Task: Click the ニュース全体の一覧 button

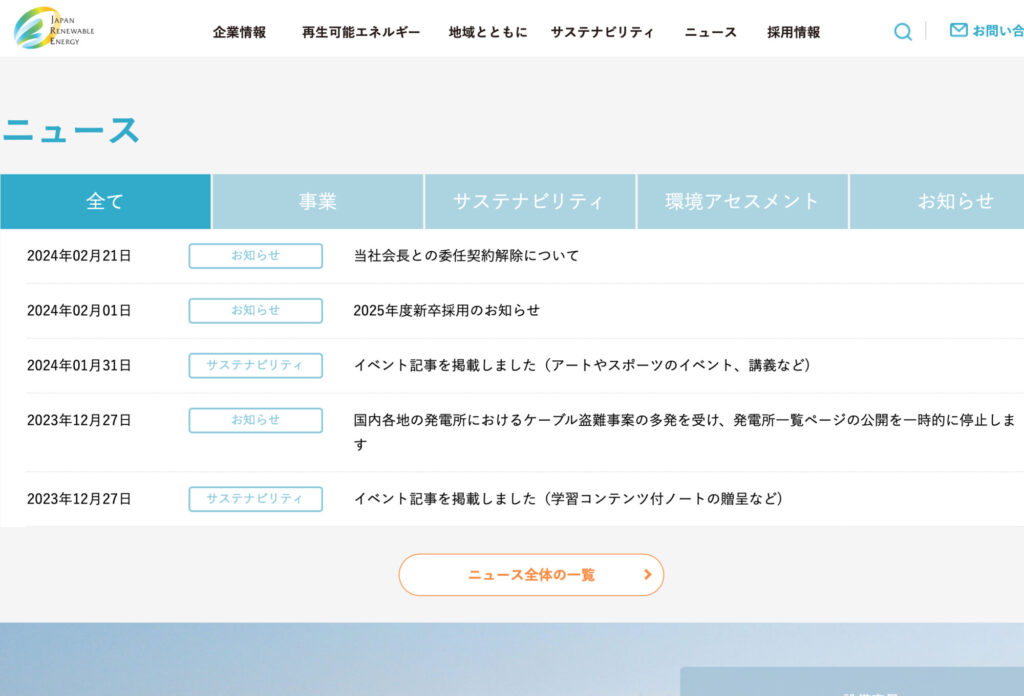Action: coord(531,575)
